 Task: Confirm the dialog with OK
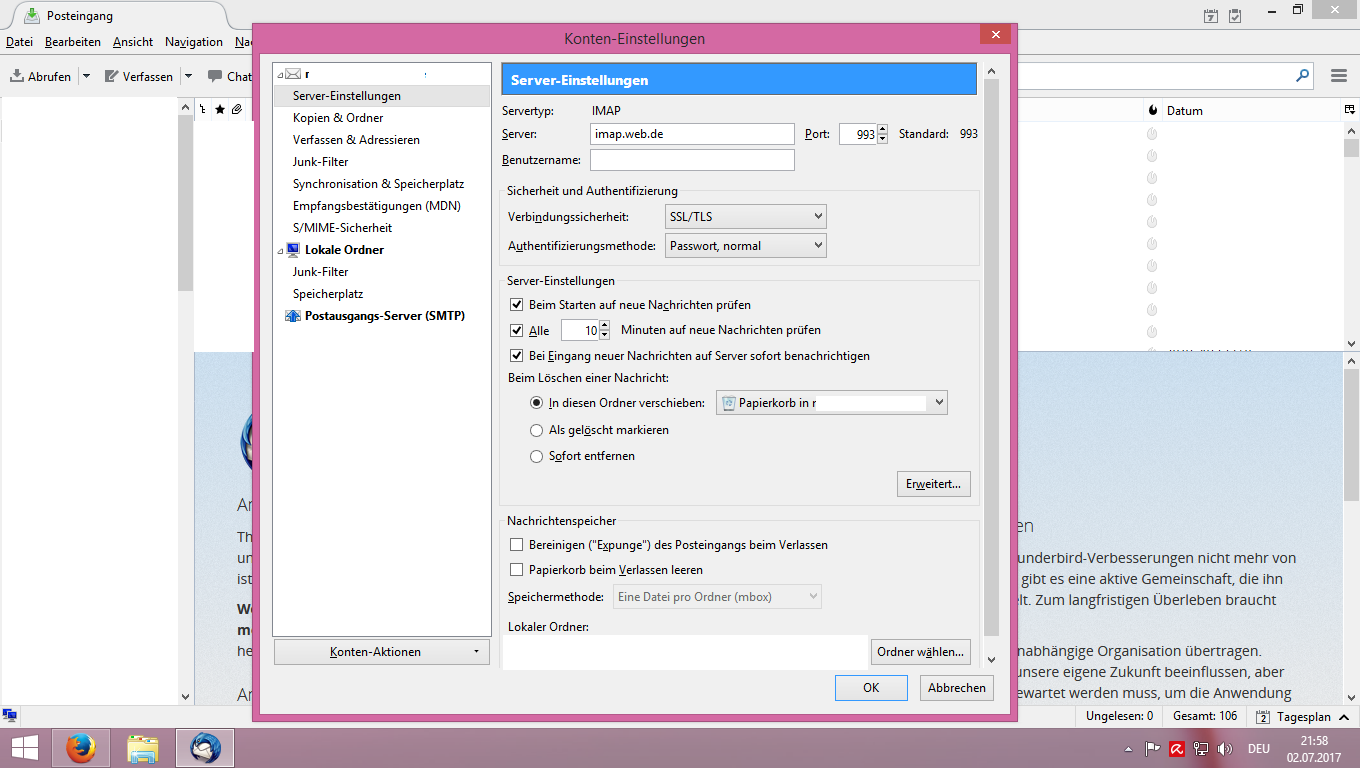point(871,688)
